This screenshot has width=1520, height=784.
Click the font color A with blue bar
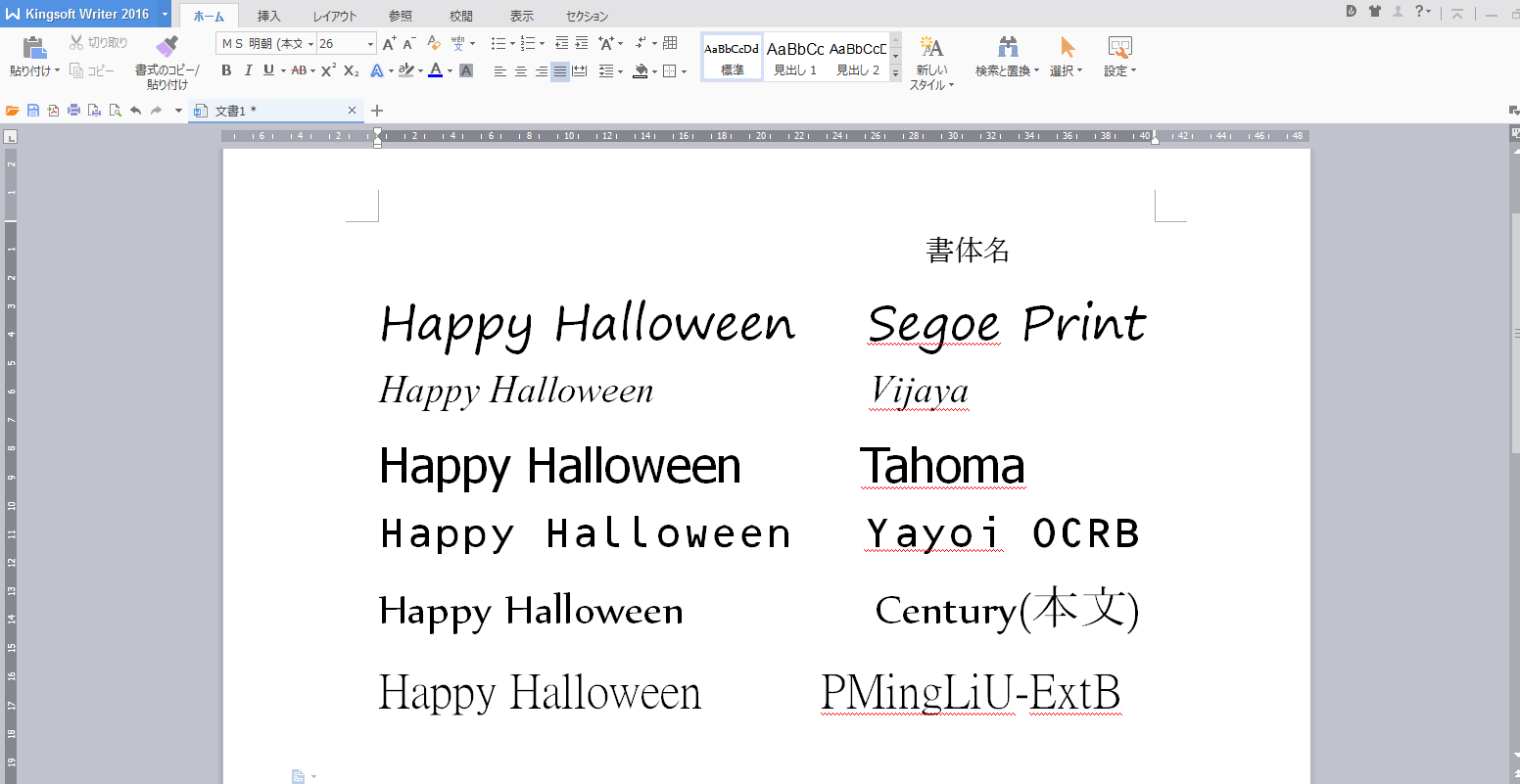[x=435, y=70]
